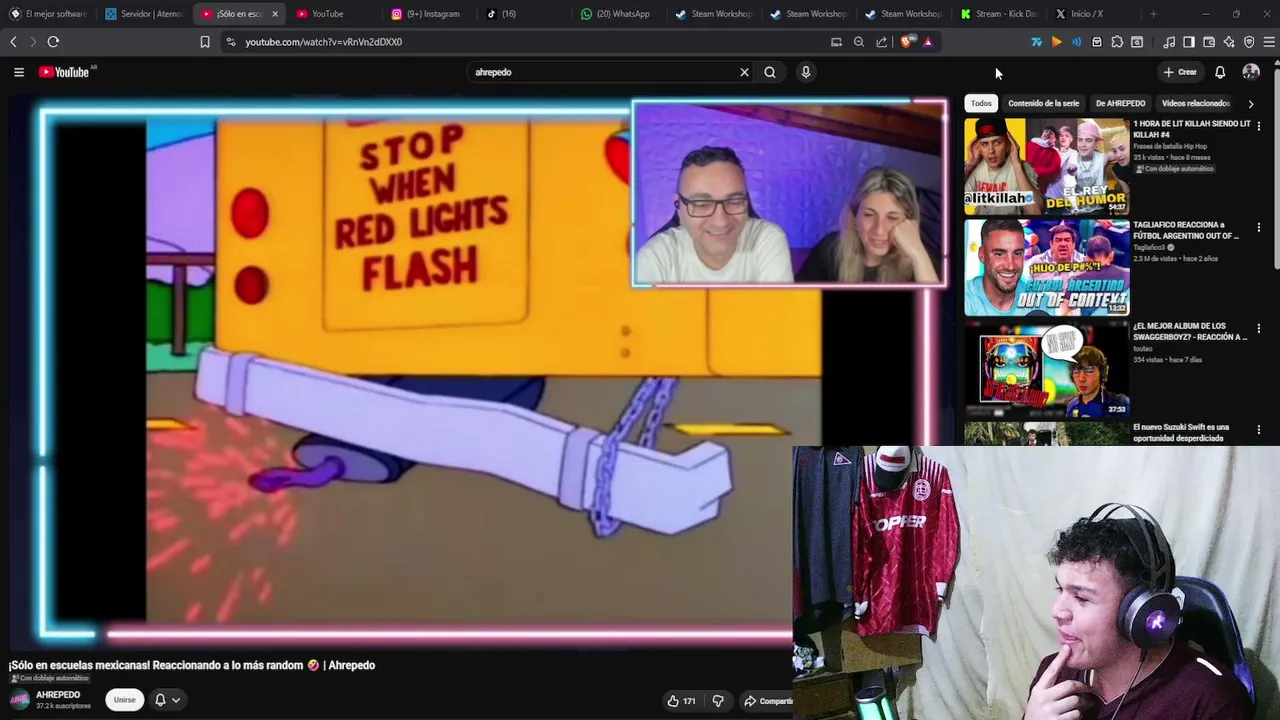
Task: Reload the current page
Action: (53, 42)
